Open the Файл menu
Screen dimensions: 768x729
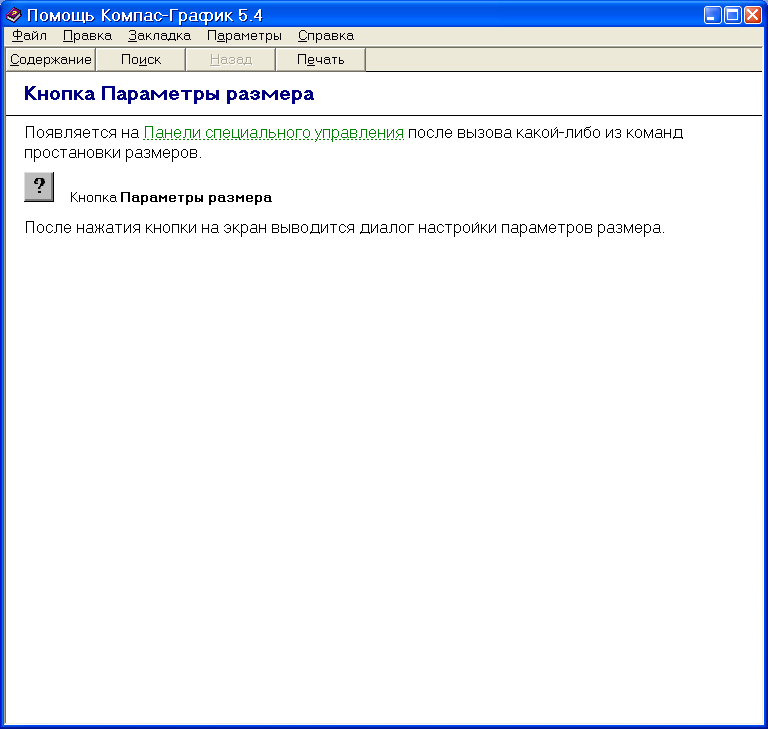[29, 36]
